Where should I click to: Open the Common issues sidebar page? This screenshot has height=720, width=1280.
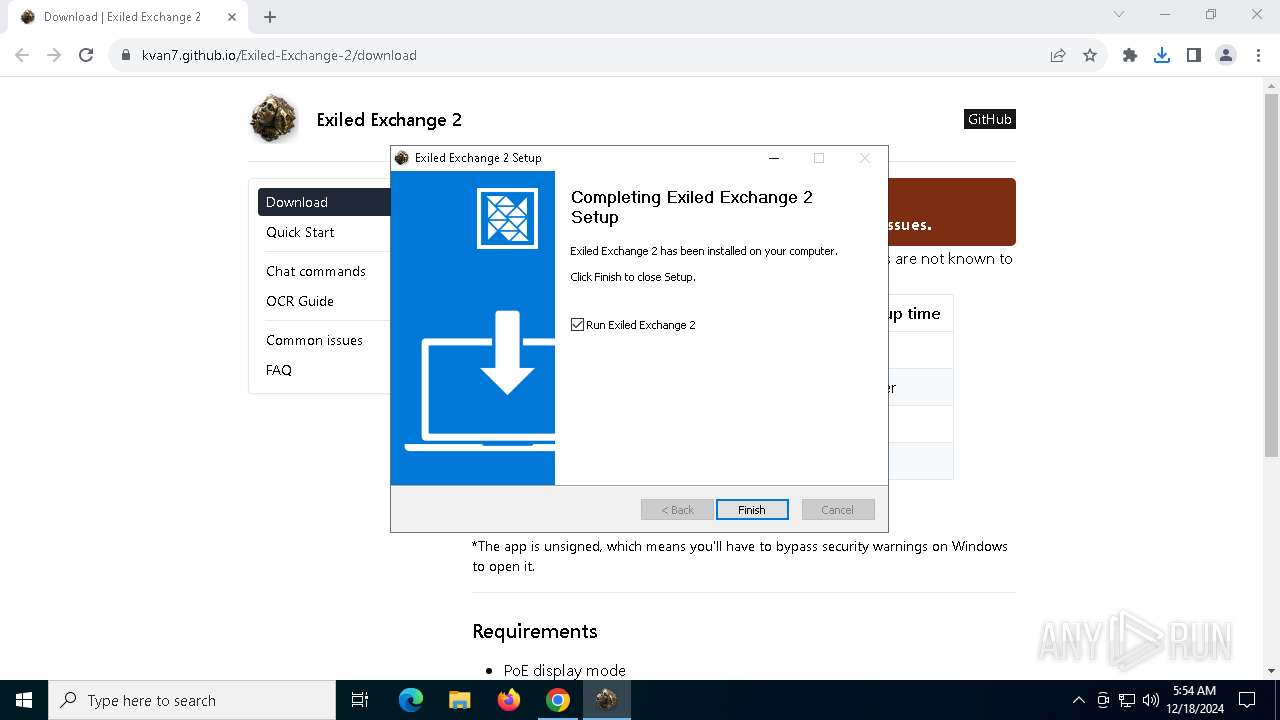[x=314, y=340]
